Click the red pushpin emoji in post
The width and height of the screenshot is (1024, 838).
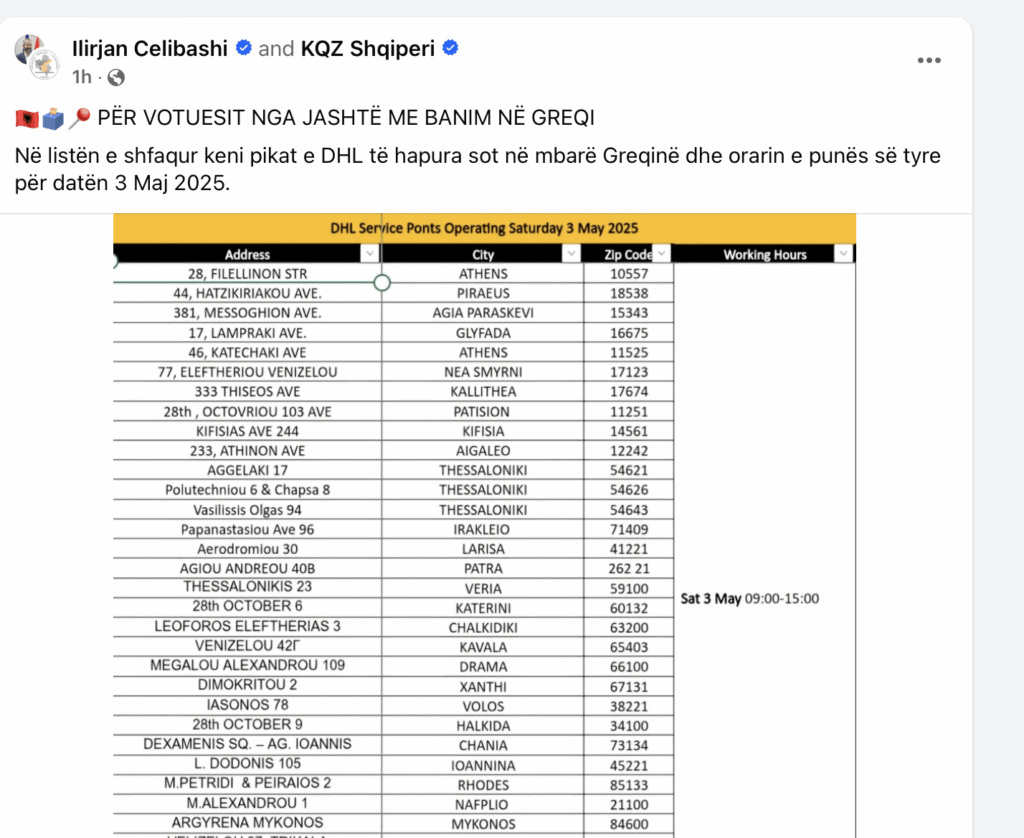point(80,118)
